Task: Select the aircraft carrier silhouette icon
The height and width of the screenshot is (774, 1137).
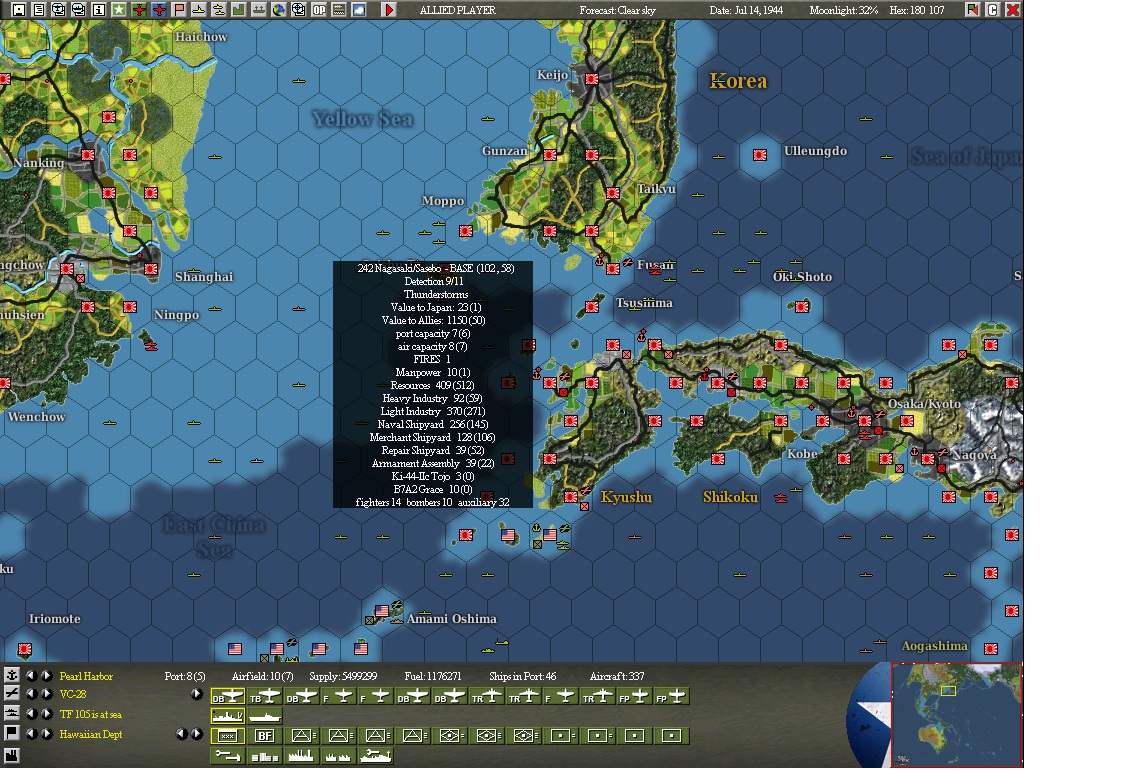Action: (x=265, y=716)
